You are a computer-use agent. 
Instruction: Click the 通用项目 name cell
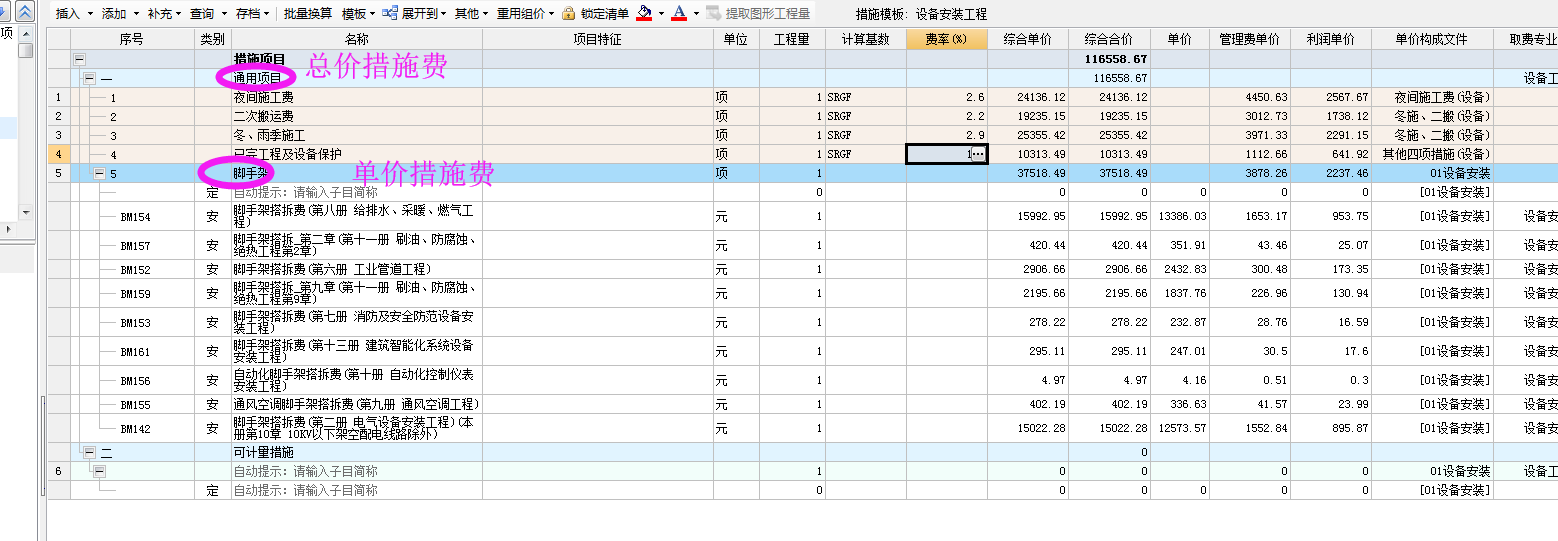point(357,78)
